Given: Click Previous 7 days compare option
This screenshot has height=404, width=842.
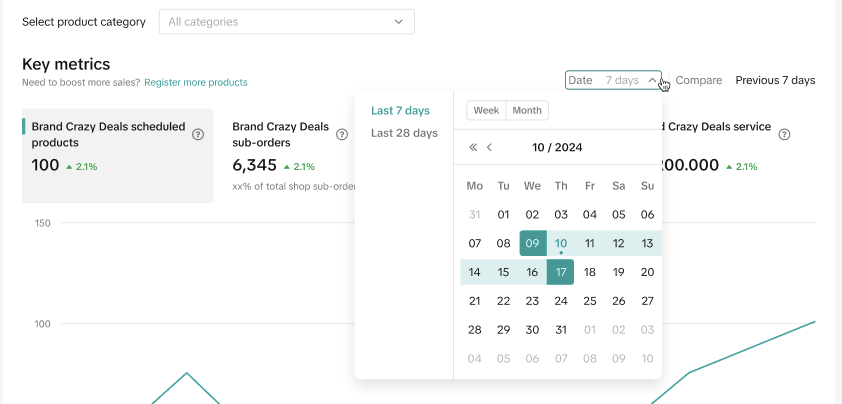Looking at the screenshot, I should 775,80.
